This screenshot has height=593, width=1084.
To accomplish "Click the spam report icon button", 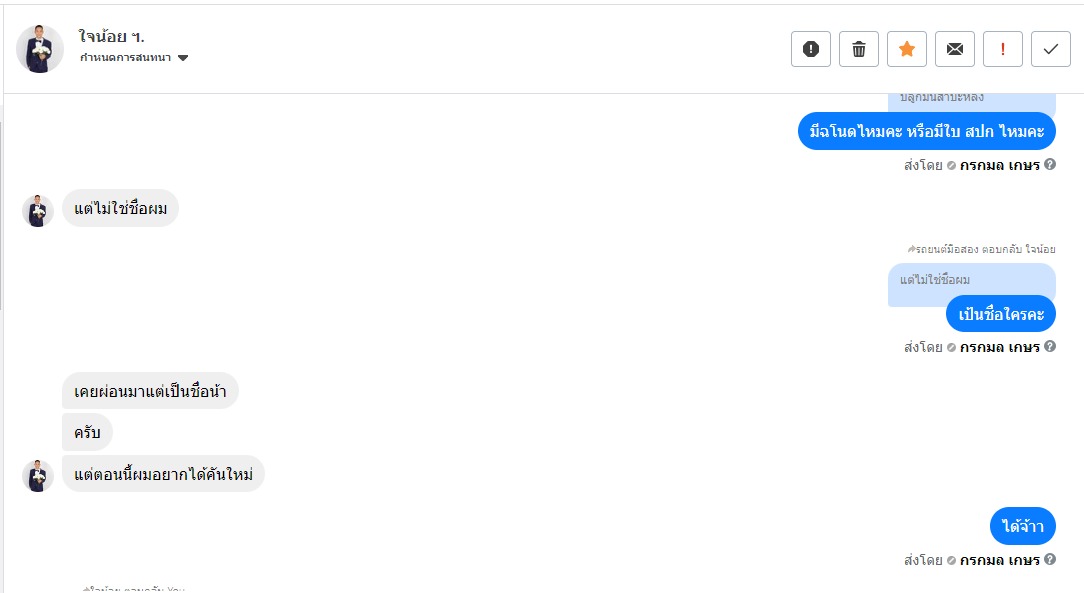I will coord(811,49).
